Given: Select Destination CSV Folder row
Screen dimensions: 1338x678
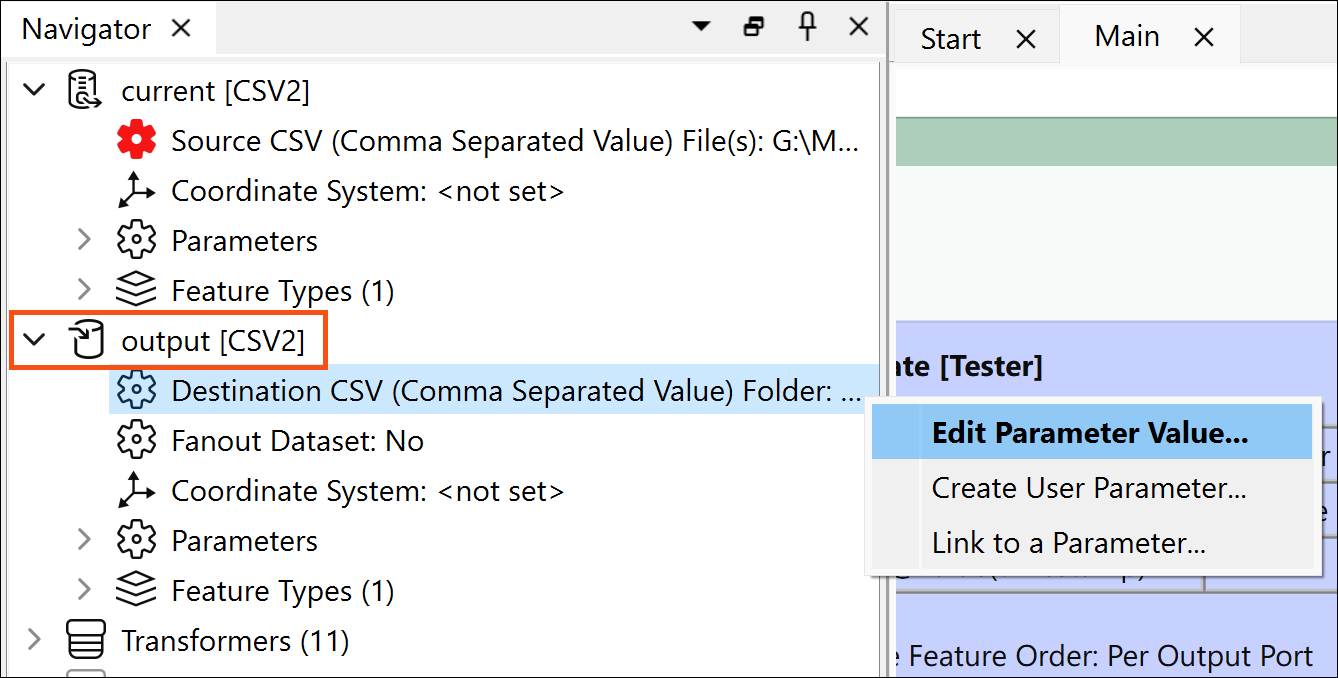Looking at the screenshot, I should [x=493, y=390].
